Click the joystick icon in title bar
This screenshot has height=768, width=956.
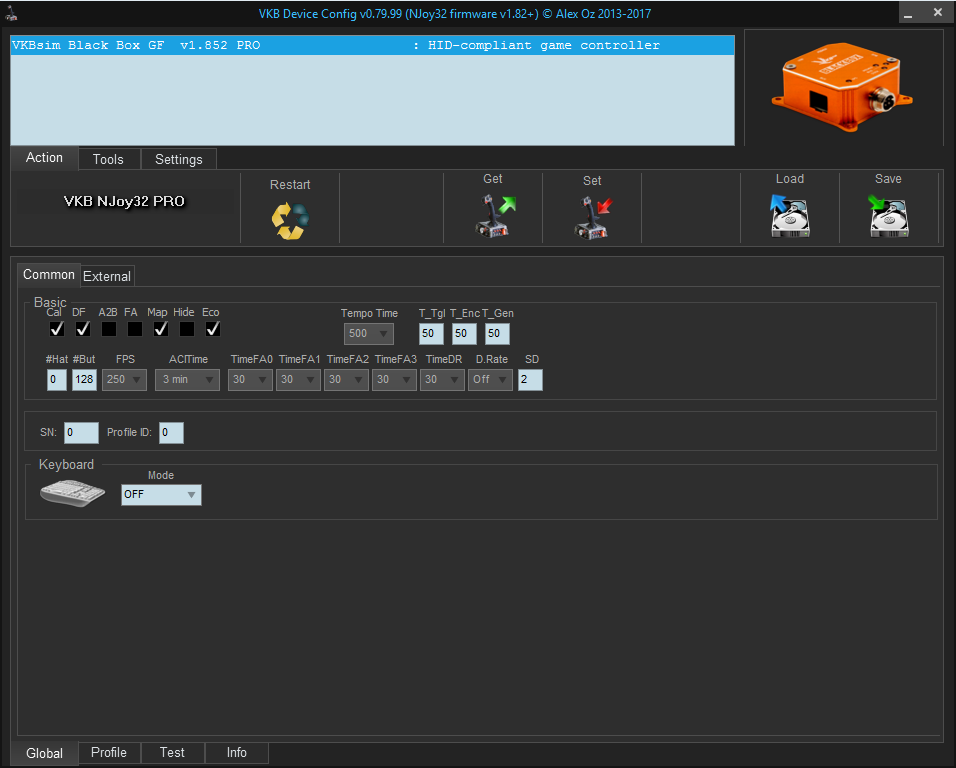click(10, 14)
